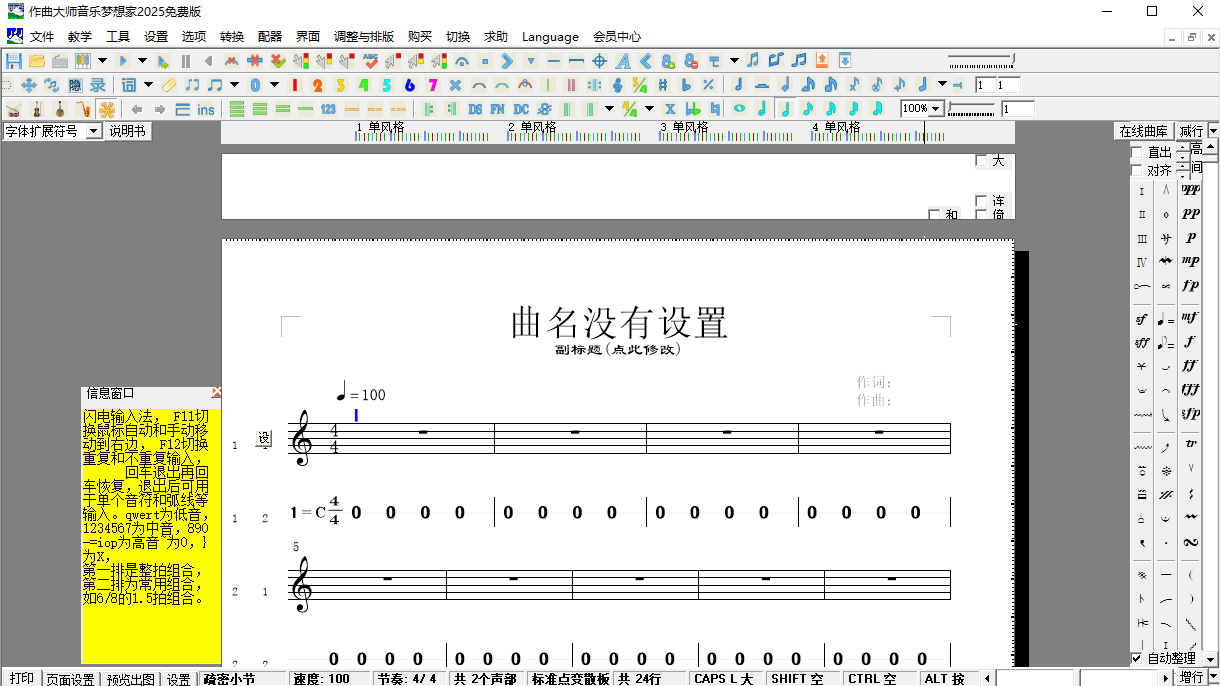Image resolution: width=1220 pixels, height=686 pixels.
Task: Open the dropdown arrow next to 减行
Action: click(1211, 130)
